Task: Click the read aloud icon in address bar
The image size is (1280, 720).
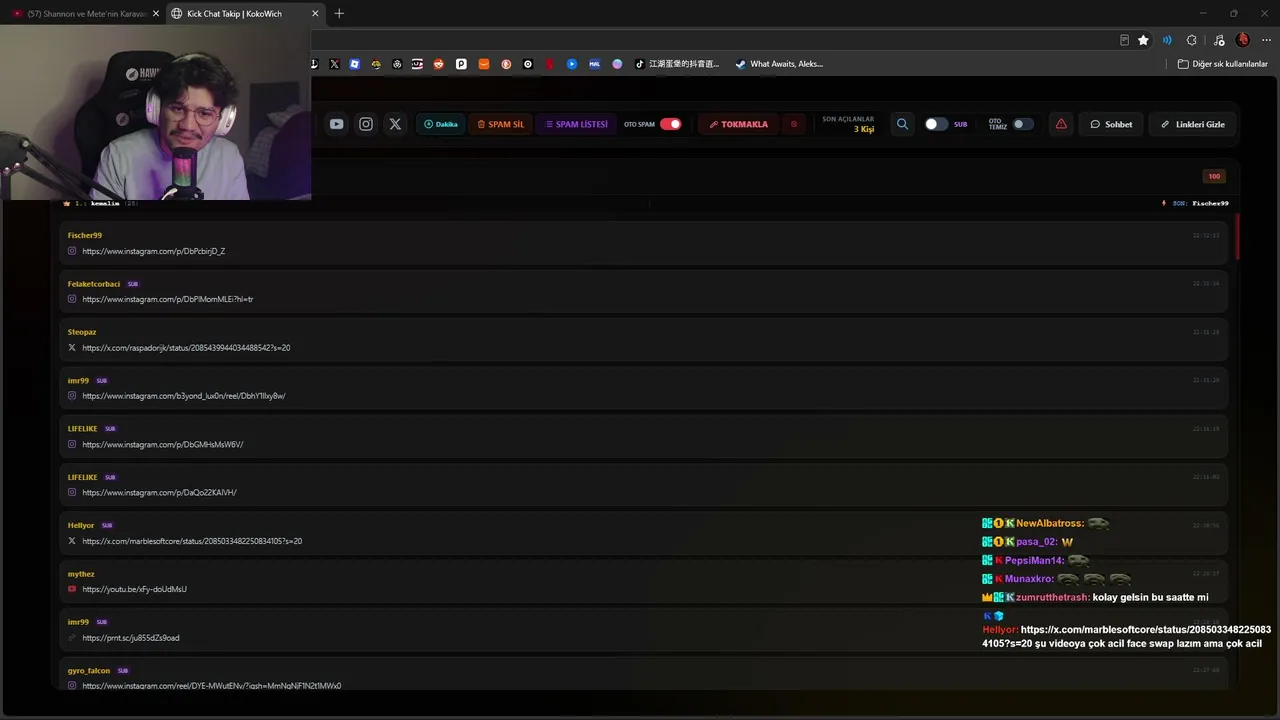Action: 1167,40
